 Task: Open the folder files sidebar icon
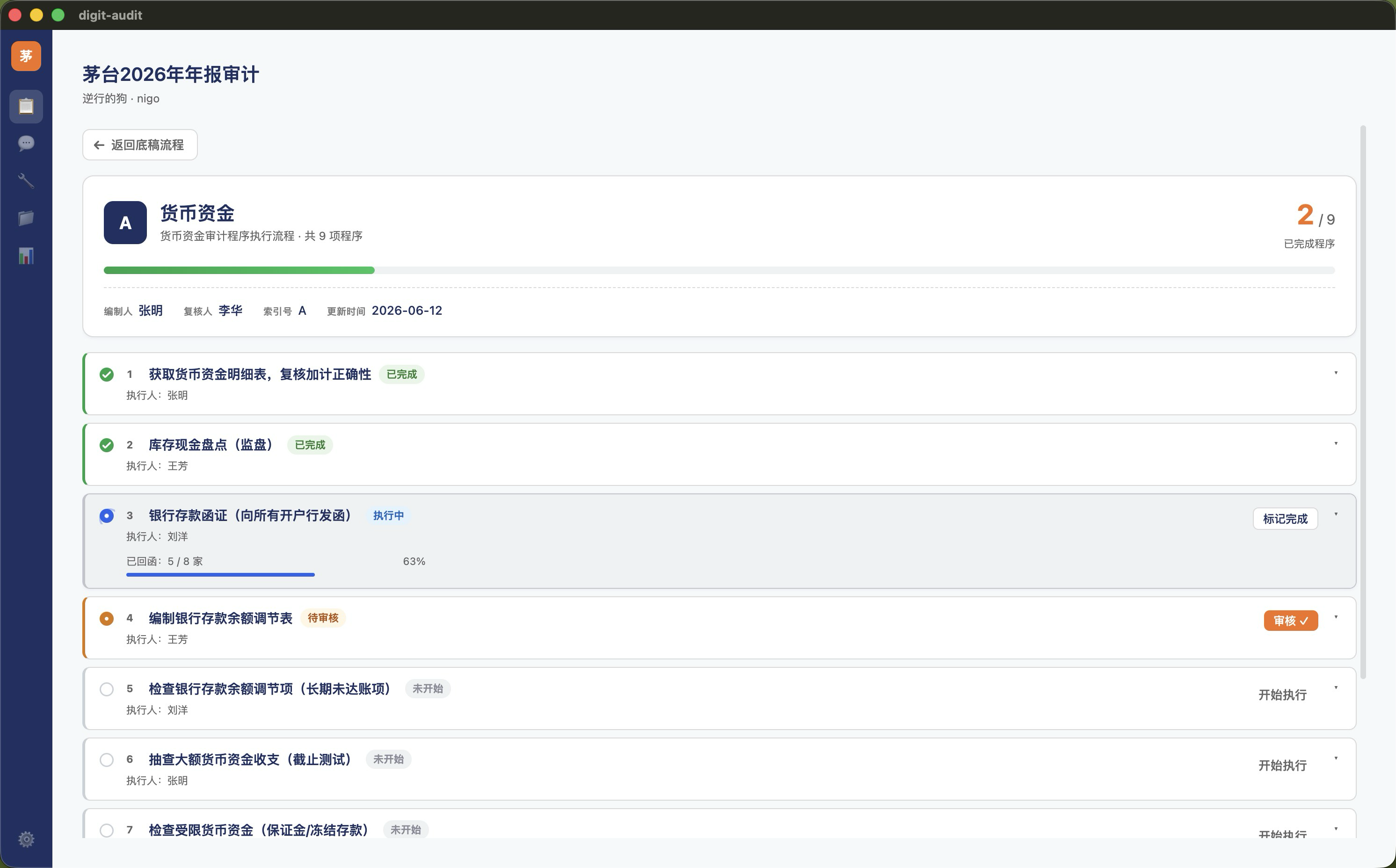tap(26, 218)
